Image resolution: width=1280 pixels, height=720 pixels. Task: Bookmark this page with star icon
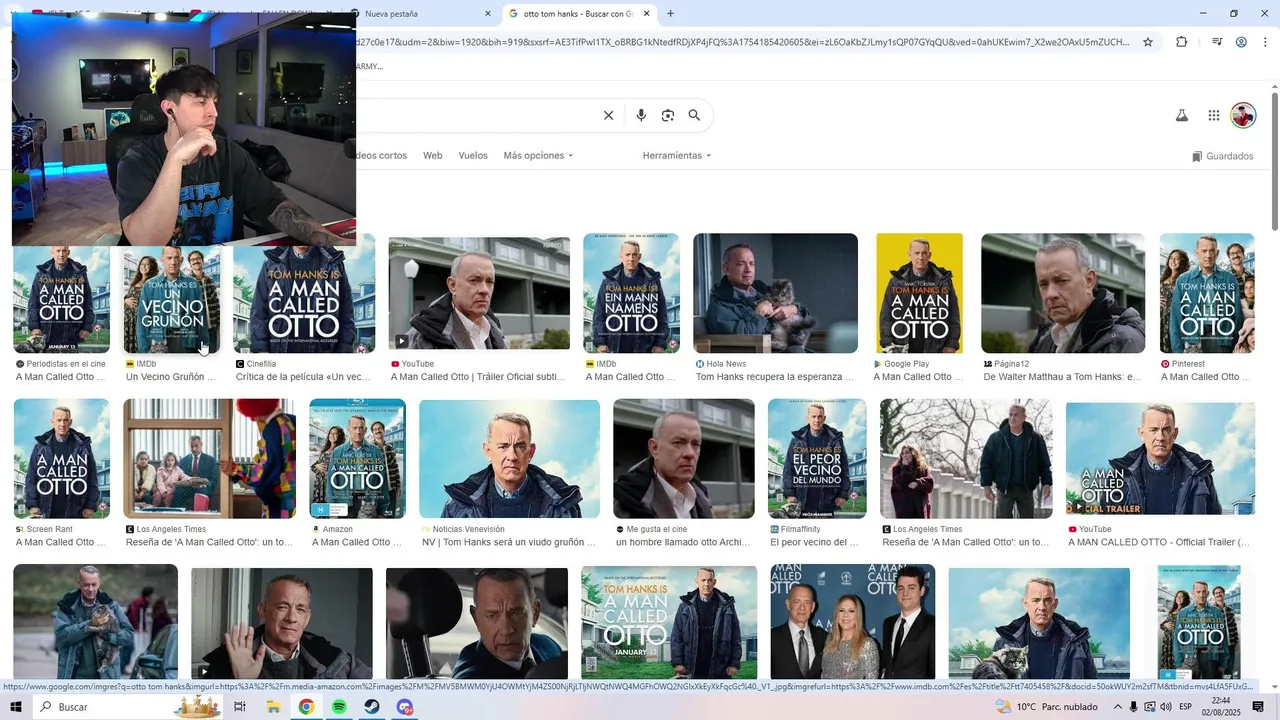1148,42
